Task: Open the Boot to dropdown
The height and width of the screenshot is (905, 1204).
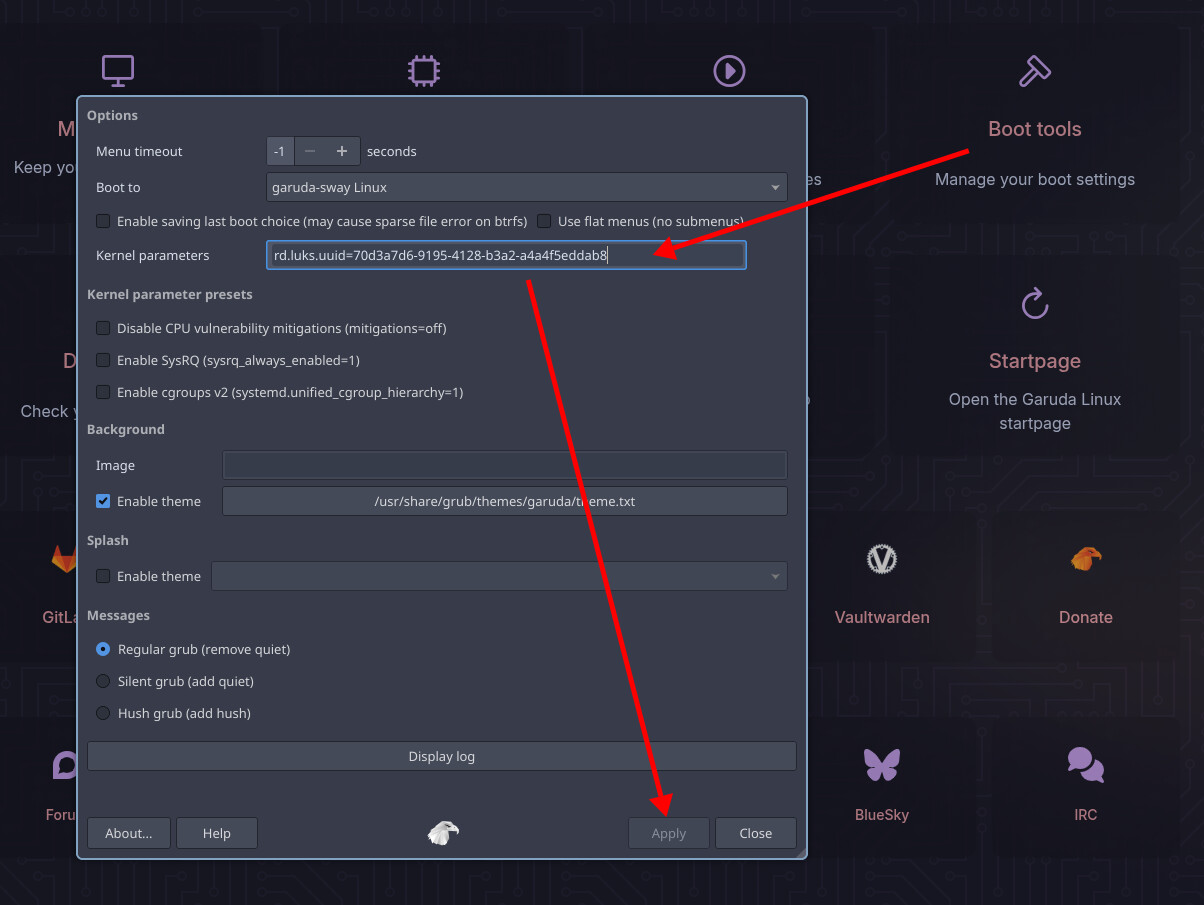Action: point(526,187)
